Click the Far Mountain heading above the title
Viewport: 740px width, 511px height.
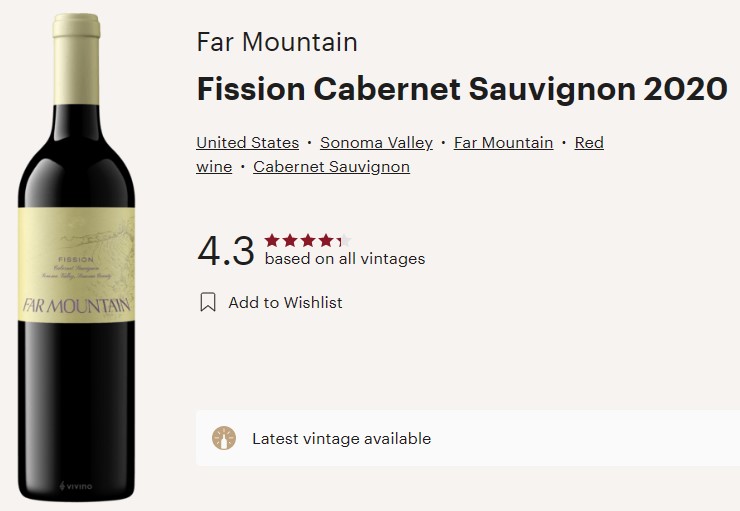(x=277, y=43)
